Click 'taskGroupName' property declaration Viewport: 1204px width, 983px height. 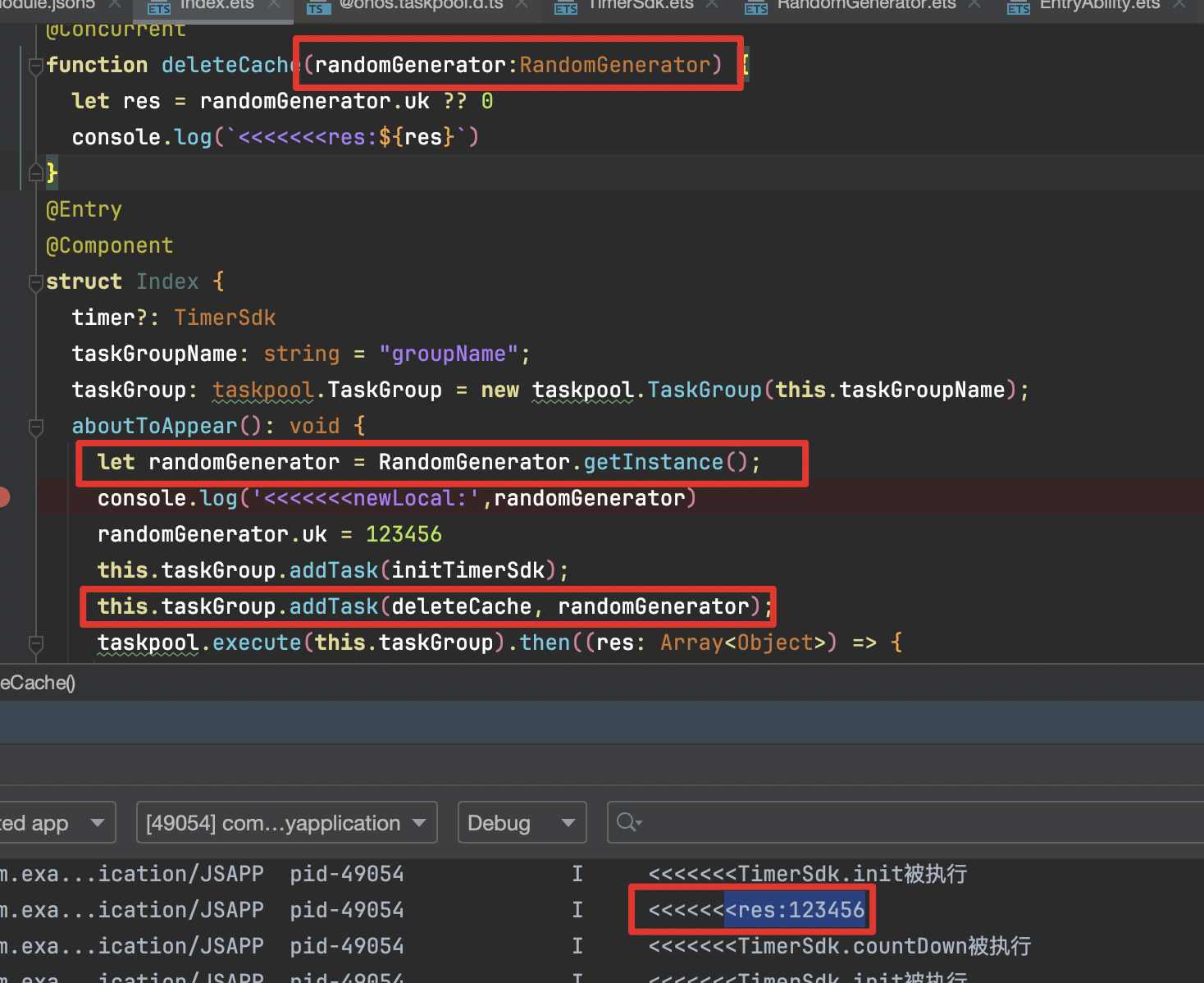[x=154, y=354]
